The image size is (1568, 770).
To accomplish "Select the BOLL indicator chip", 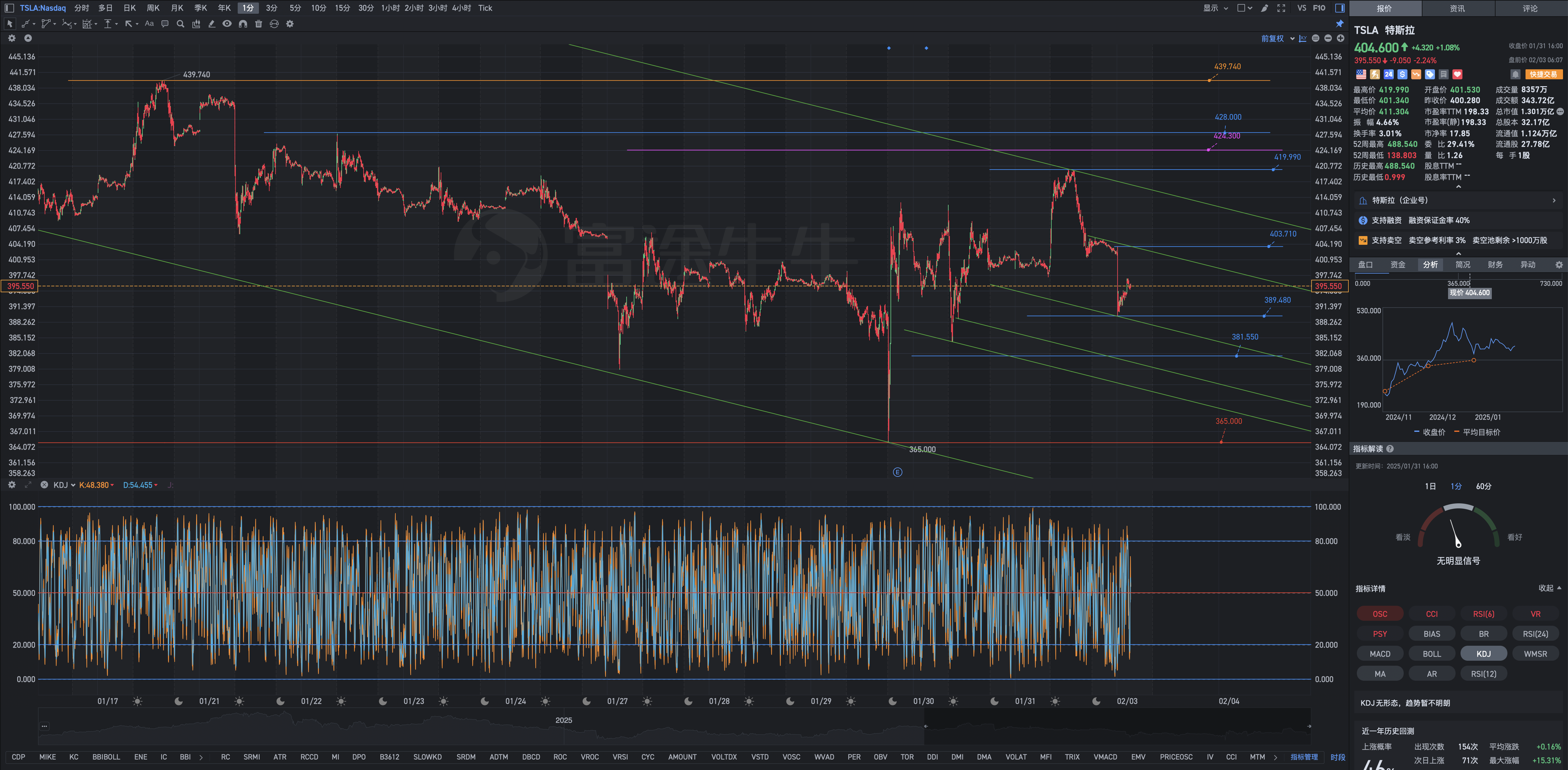I will click(x=1432, y=654).
